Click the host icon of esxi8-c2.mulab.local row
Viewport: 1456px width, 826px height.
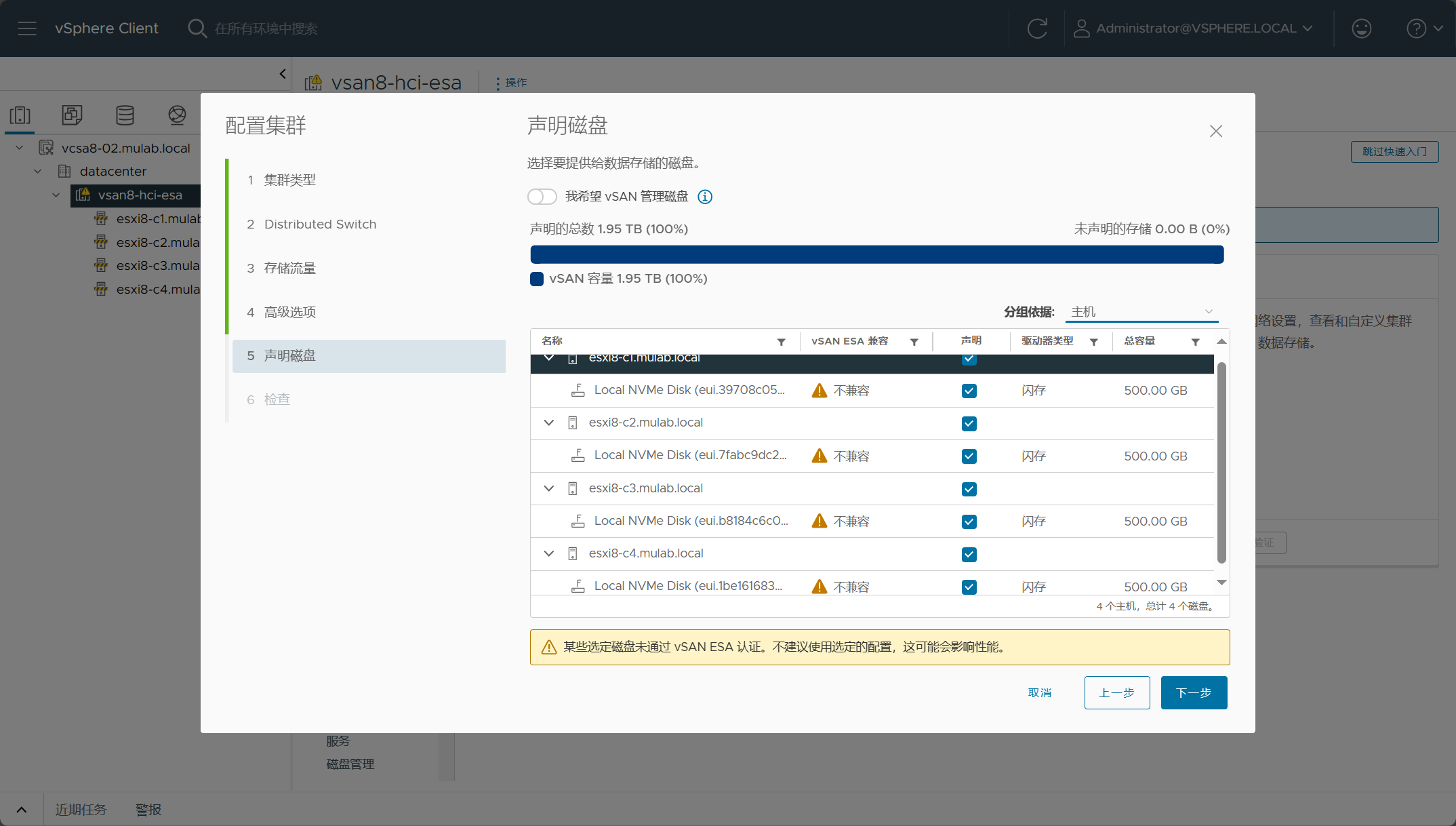573,423
